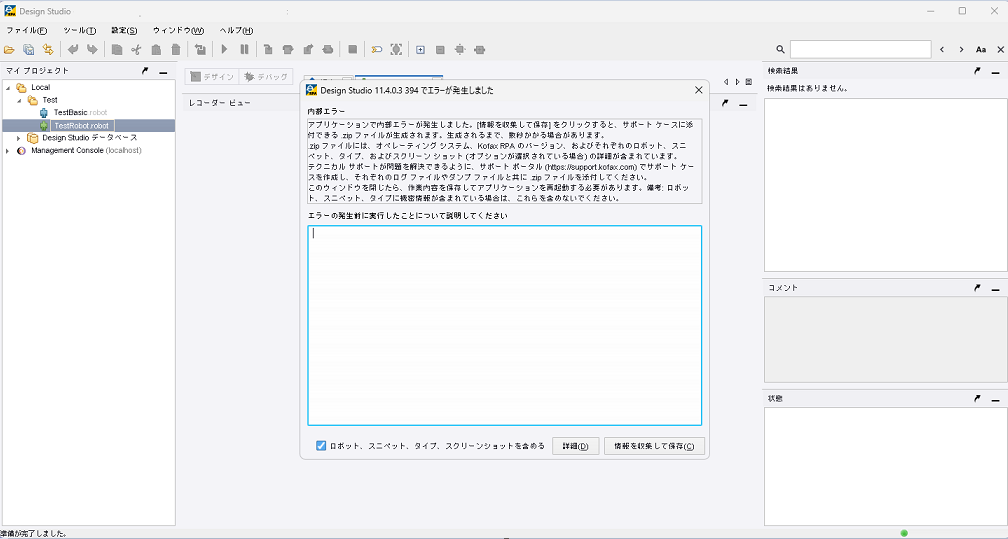Click the redo arrow toolbar icon
Screen dimensions: 1008x539
pyautogui.click(x=92, y=50)
